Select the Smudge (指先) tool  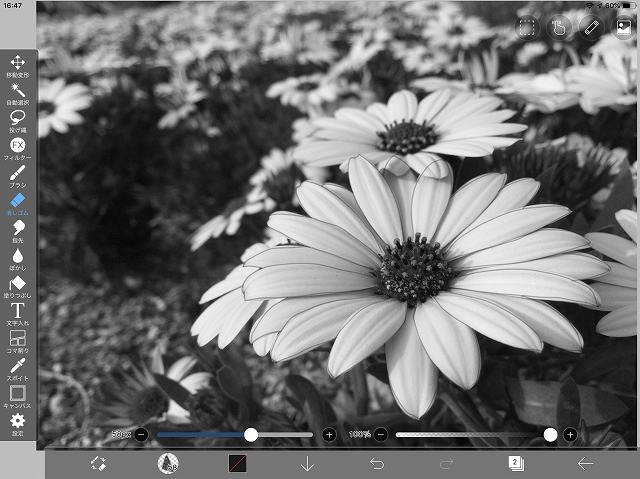pos(18,231)
